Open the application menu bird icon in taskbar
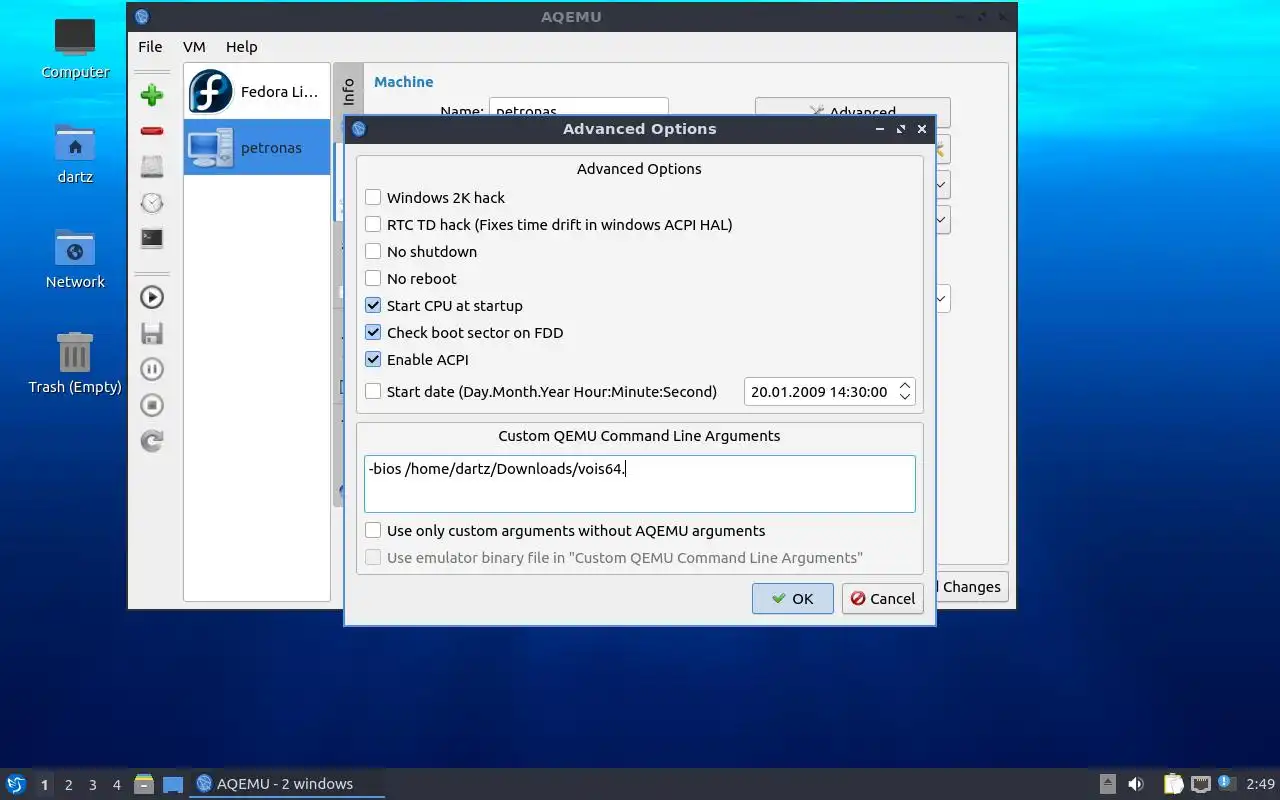 point(16,784)
